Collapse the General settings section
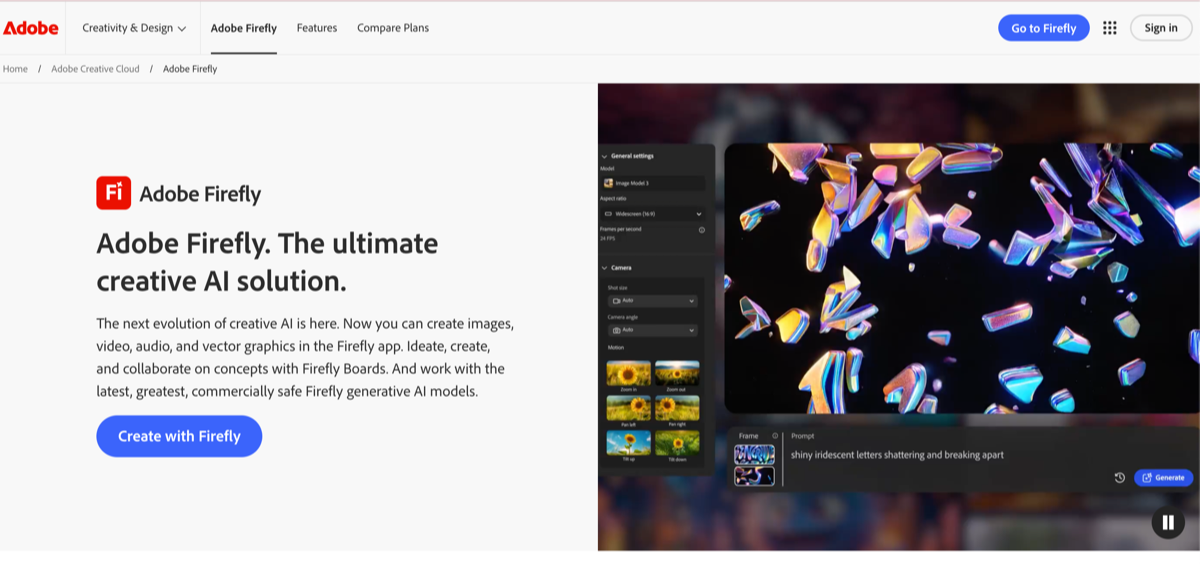Viewport: 1200px width, 564px height. pos(605,156)
